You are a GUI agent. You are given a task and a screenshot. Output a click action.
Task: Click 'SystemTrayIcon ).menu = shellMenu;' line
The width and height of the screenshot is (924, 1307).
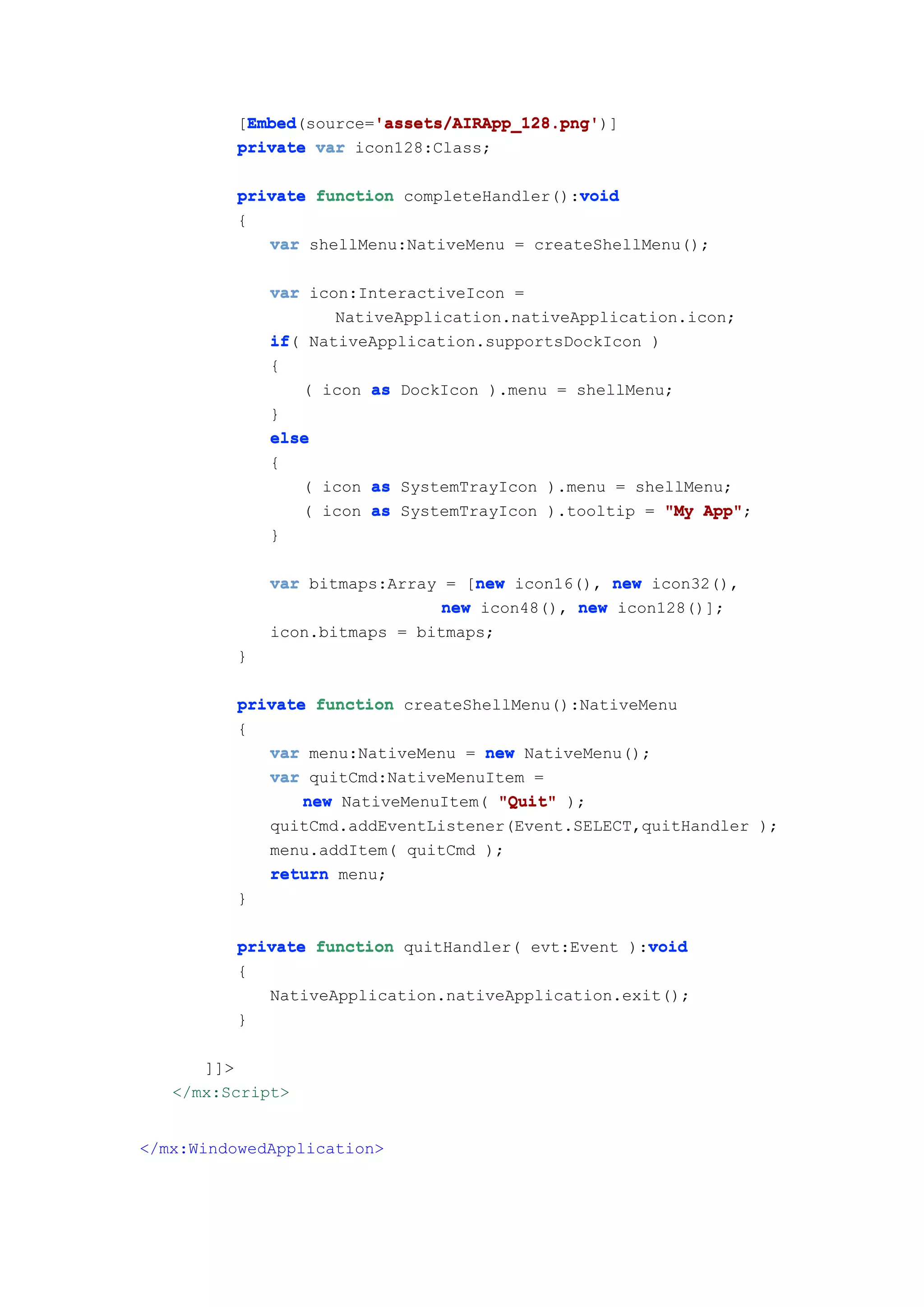point(518,487)
